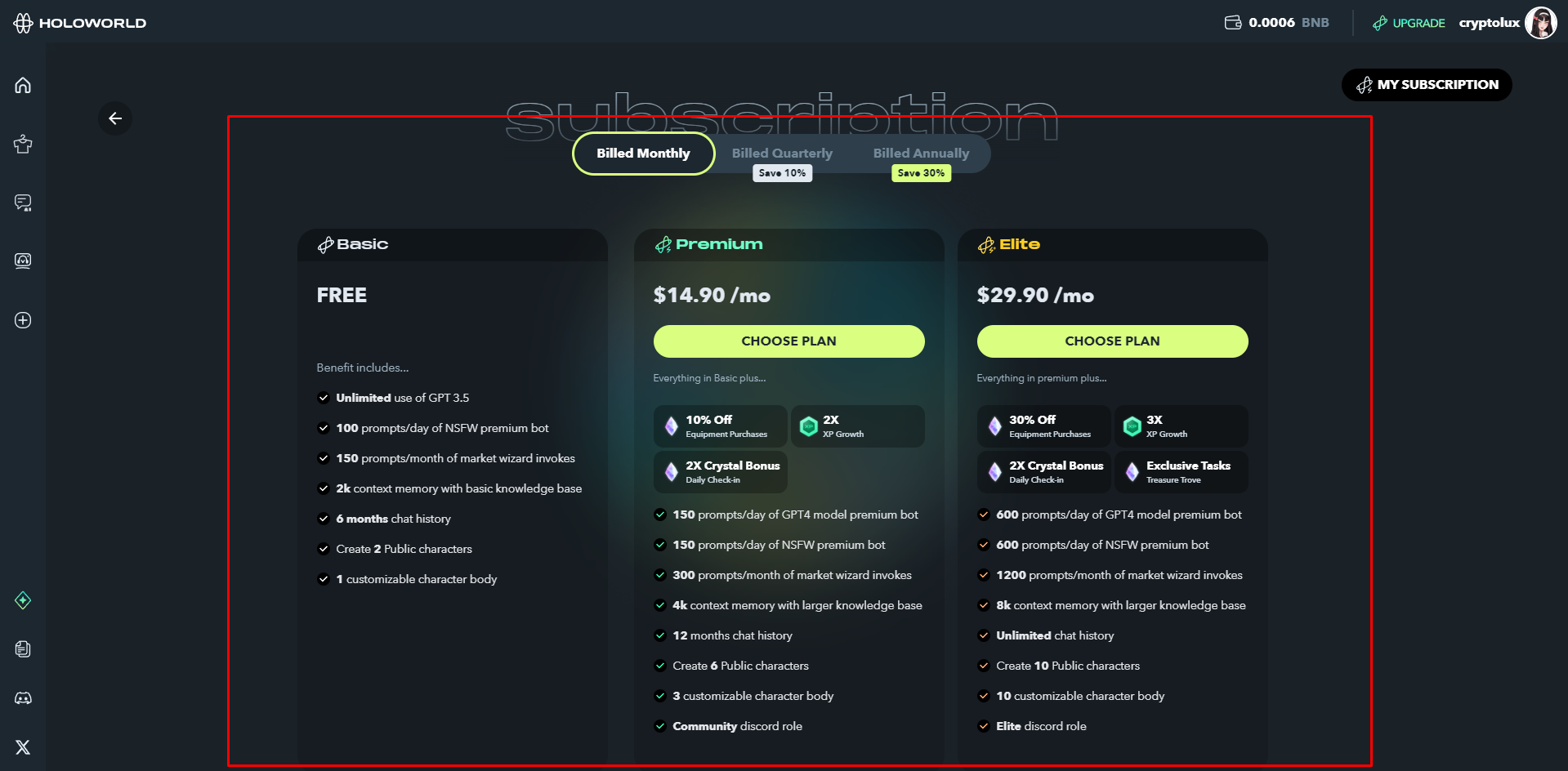Select the Billed Monthly tab

643,154
